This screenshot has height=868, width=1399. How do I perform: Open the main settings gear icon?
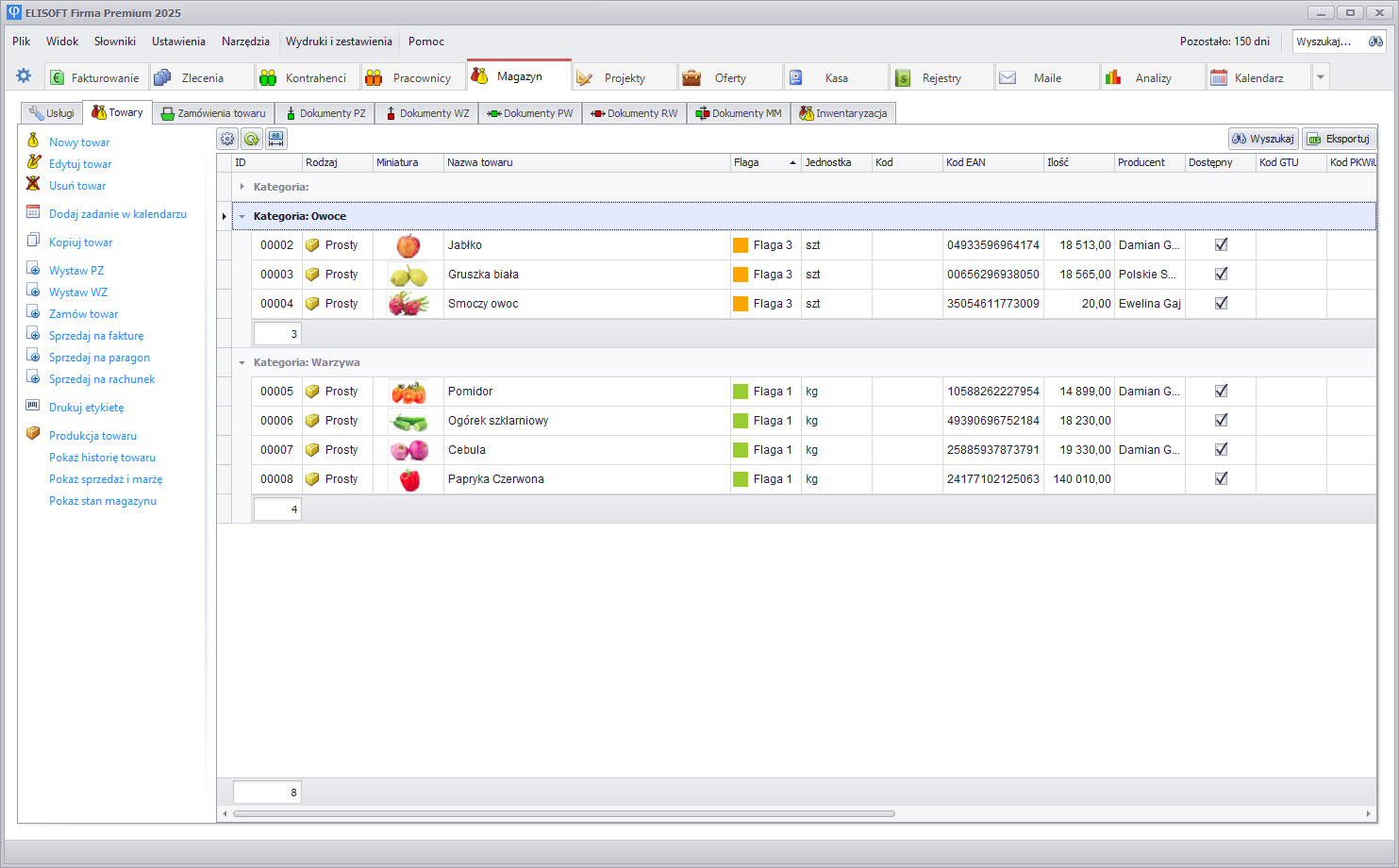coord(24,76)
